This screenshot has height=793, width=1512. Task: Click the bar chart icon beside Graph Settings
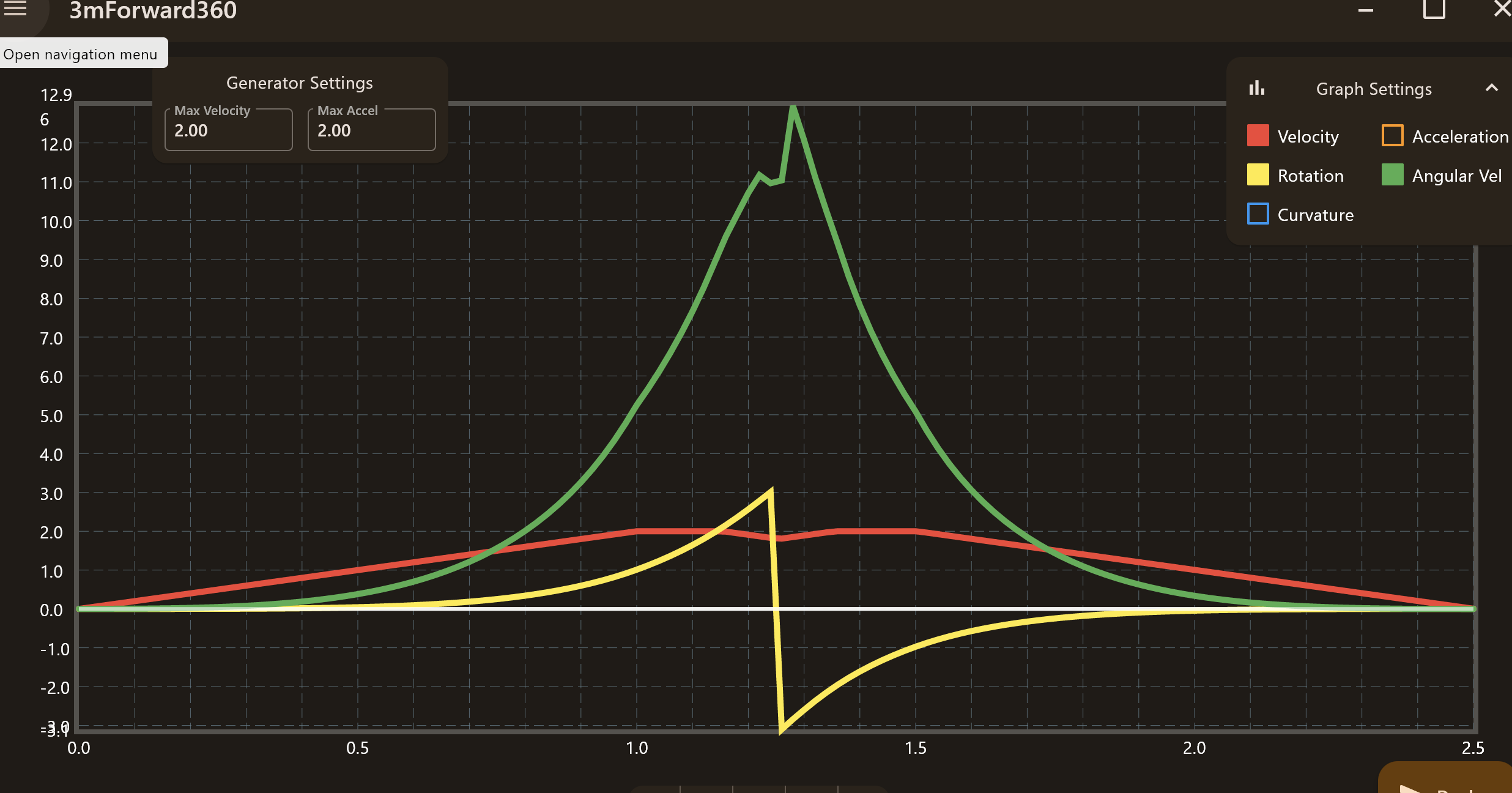click(1258, 88)
